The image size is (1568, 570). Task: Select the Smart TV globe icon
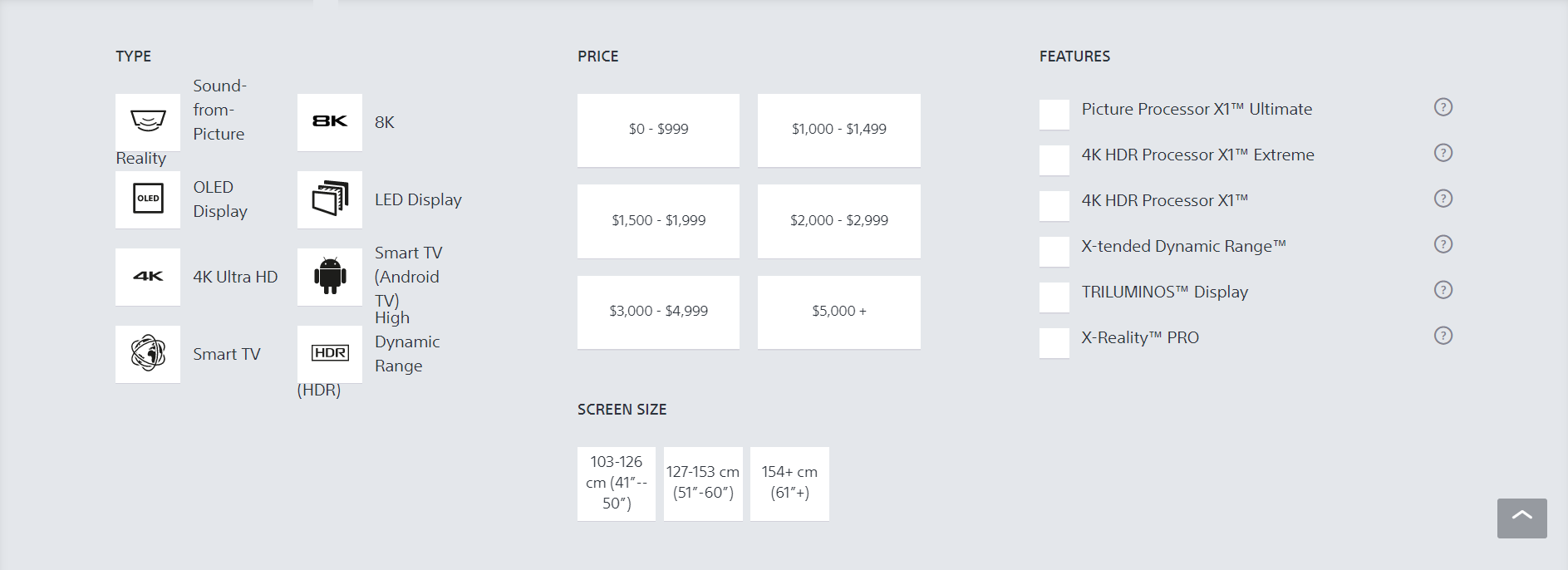pos(148,354)
